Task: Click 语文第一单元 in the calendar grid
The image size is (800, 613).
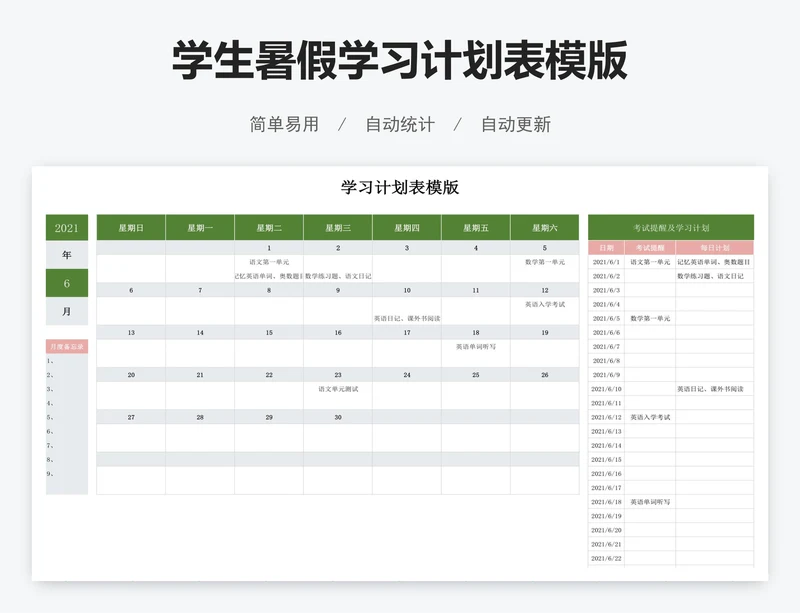Action: point(269,262)
